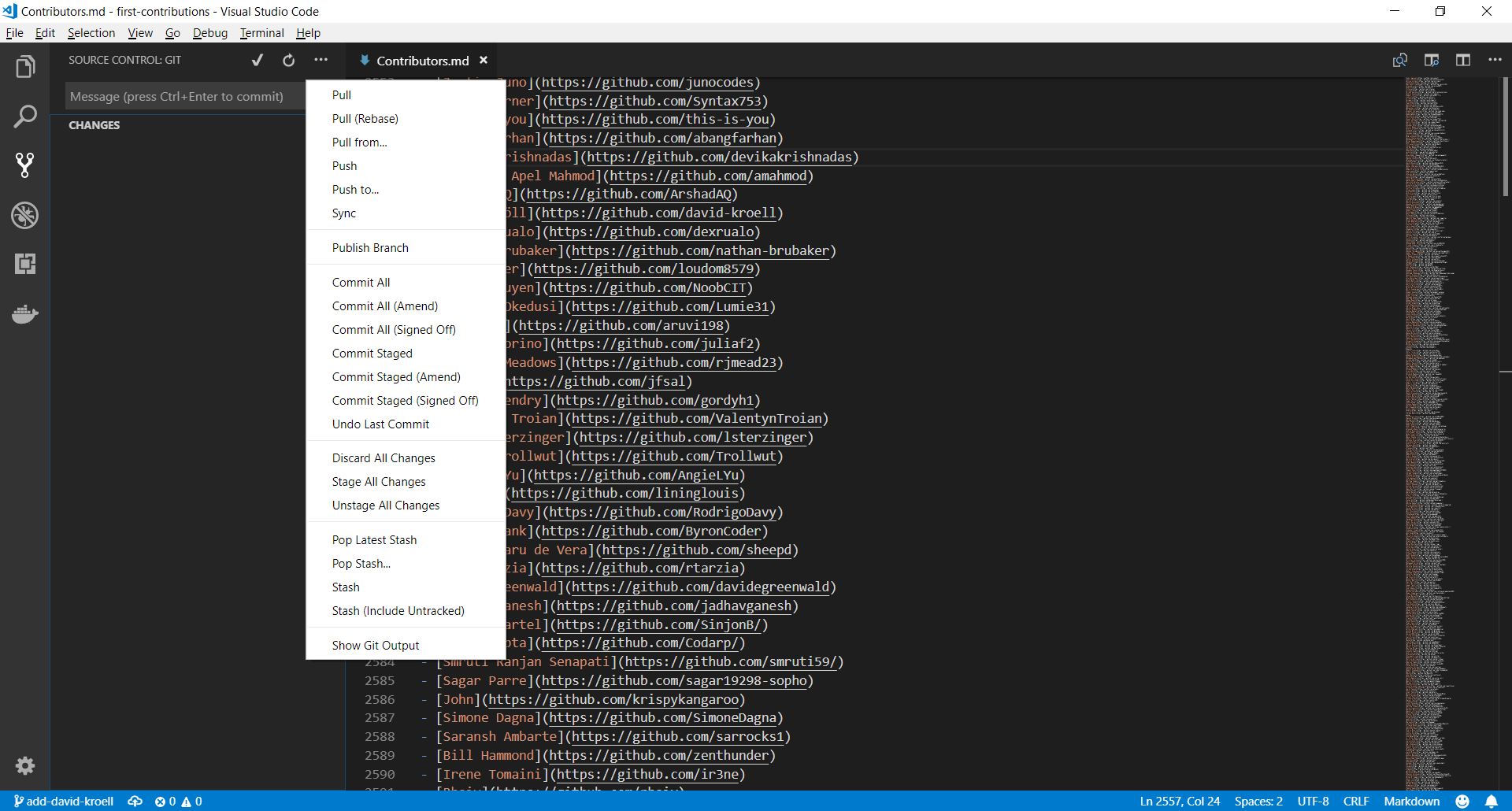Choose Stage All Changes entry
The height and width of the screenshot is (811, 1512).
pyautogui.click(x=406, y=482)
